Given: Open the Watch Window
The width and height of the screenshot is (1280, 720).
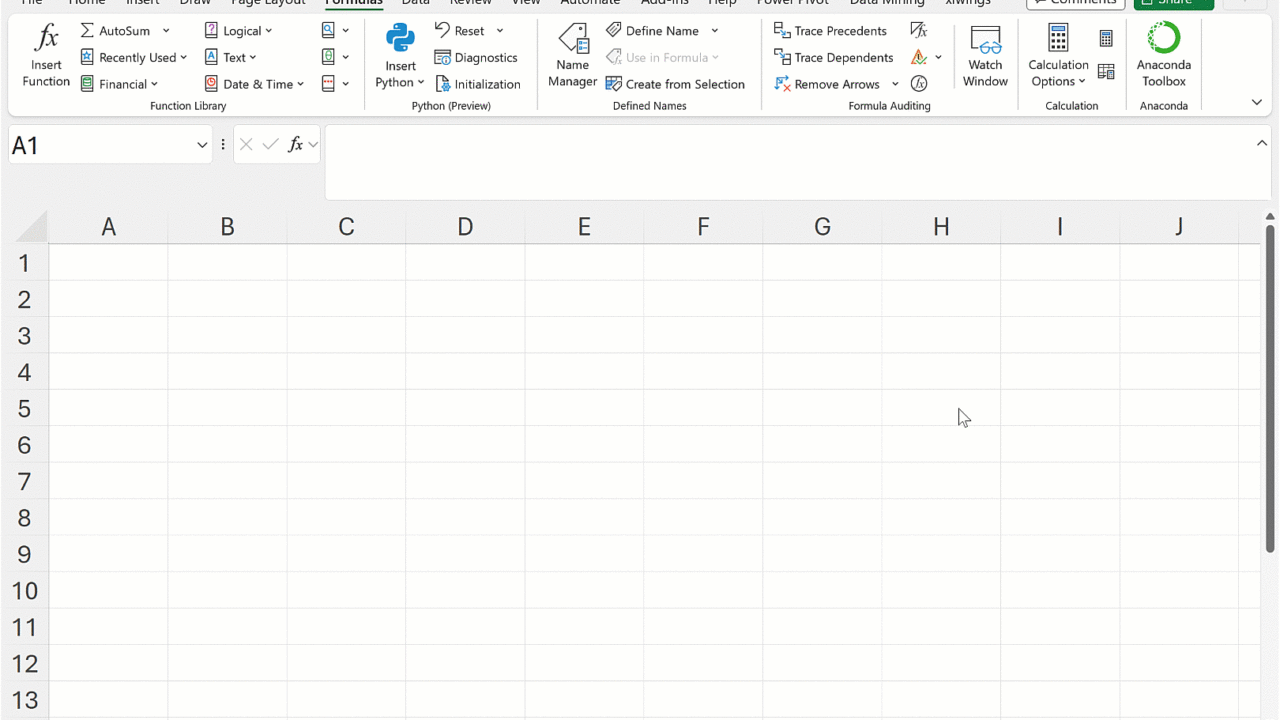Looking at the screenshot, I should 985,57.
